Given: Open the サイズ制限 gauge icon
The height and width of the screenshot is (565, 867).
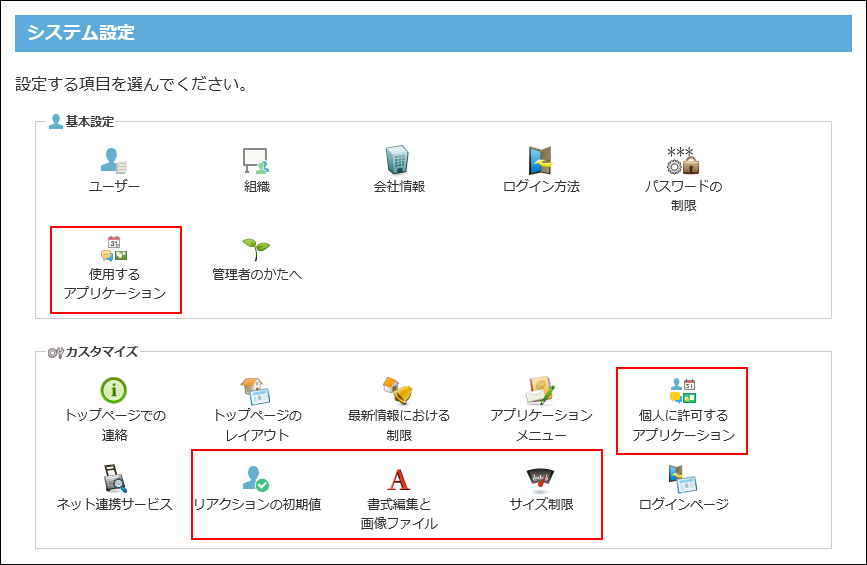Looking at the screenshot, I should (540, 479).
